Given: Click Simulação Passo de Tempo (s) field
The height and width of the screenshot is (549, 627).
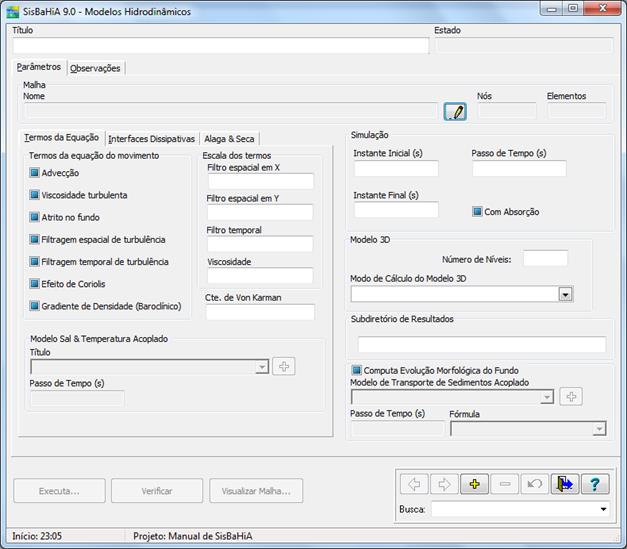Looking at the screenshot, I should click(x=519, y=168).
